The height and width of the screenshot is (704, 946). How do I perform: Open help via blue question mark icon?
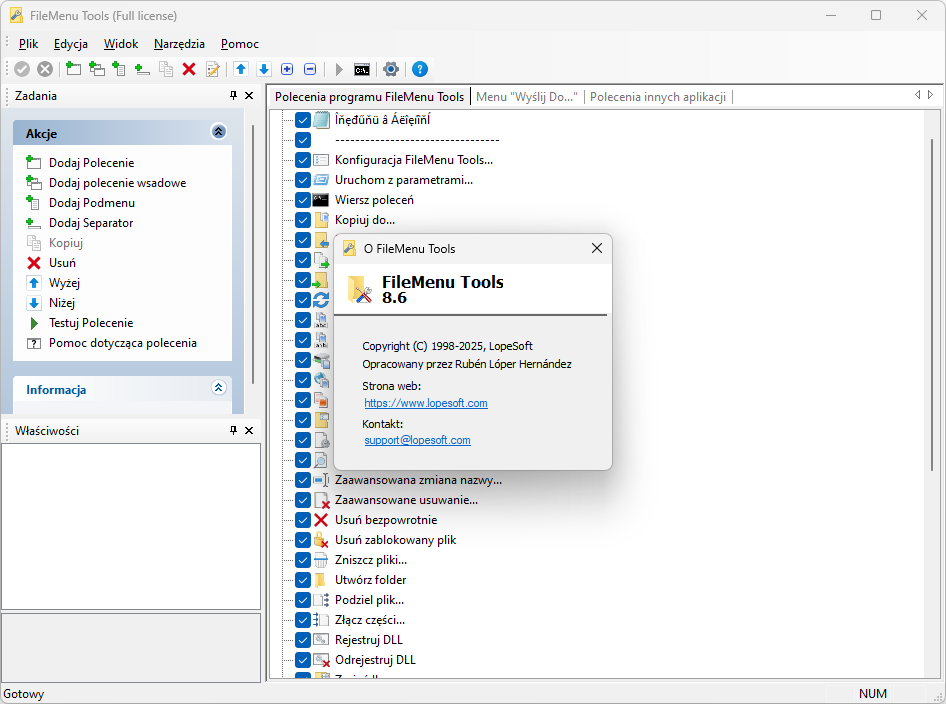pyautogui.click(x=420, y=69)
